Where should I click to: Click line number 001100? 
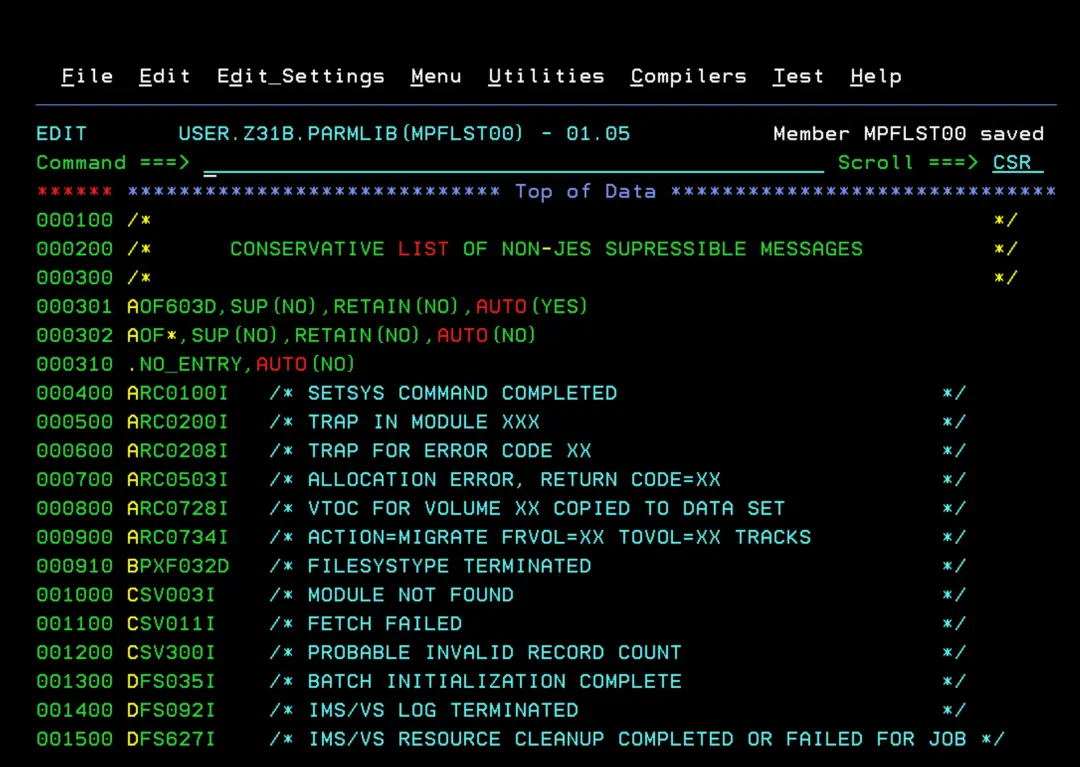pyautogui.click(x=74, y=624)
